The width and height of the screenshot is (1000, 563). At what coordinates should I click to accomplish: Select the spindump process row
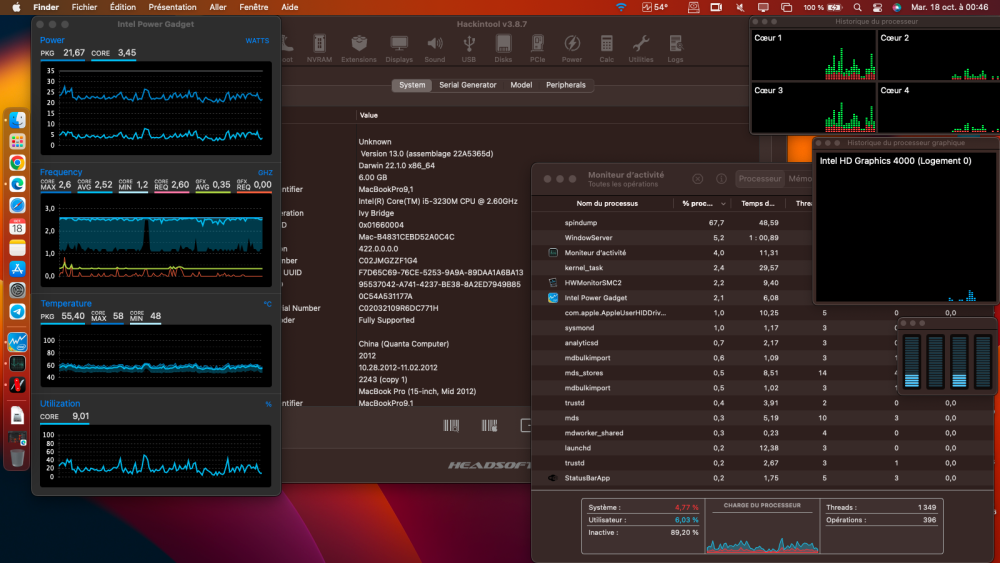[673, 223]
